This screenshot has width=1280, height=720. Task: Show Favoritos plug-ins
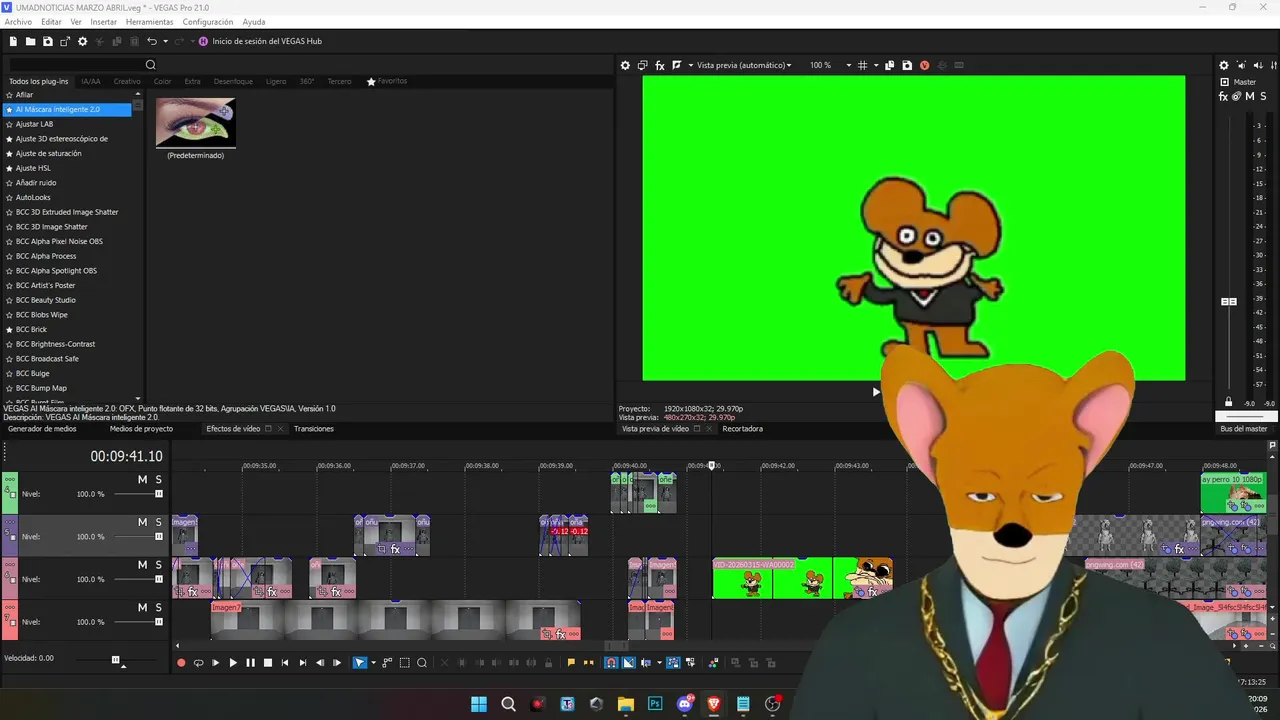point(387,81)
